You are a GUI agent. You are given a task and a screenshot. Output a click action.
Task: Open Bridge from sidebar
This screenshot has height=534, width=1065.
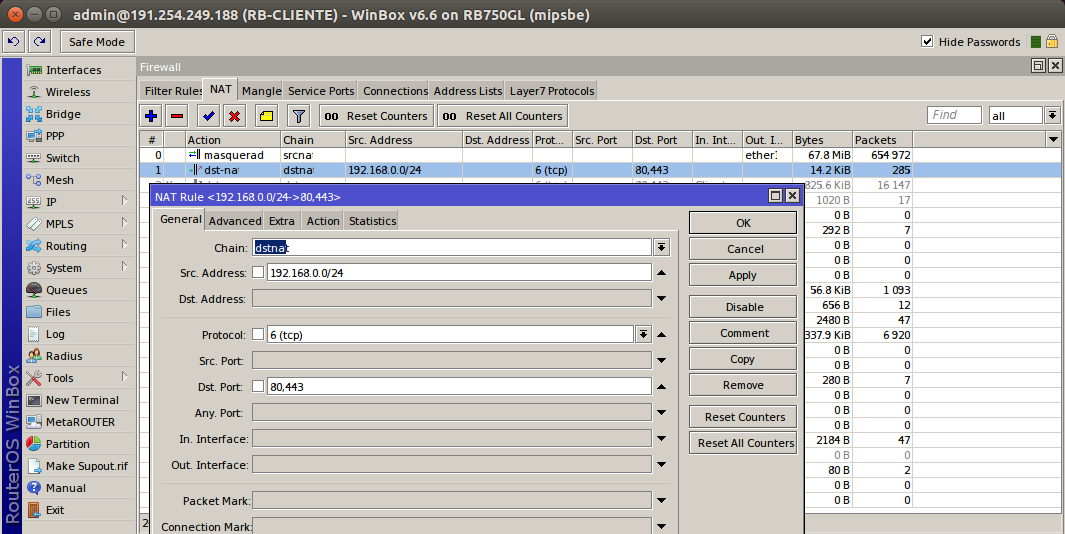pos(79,114)
